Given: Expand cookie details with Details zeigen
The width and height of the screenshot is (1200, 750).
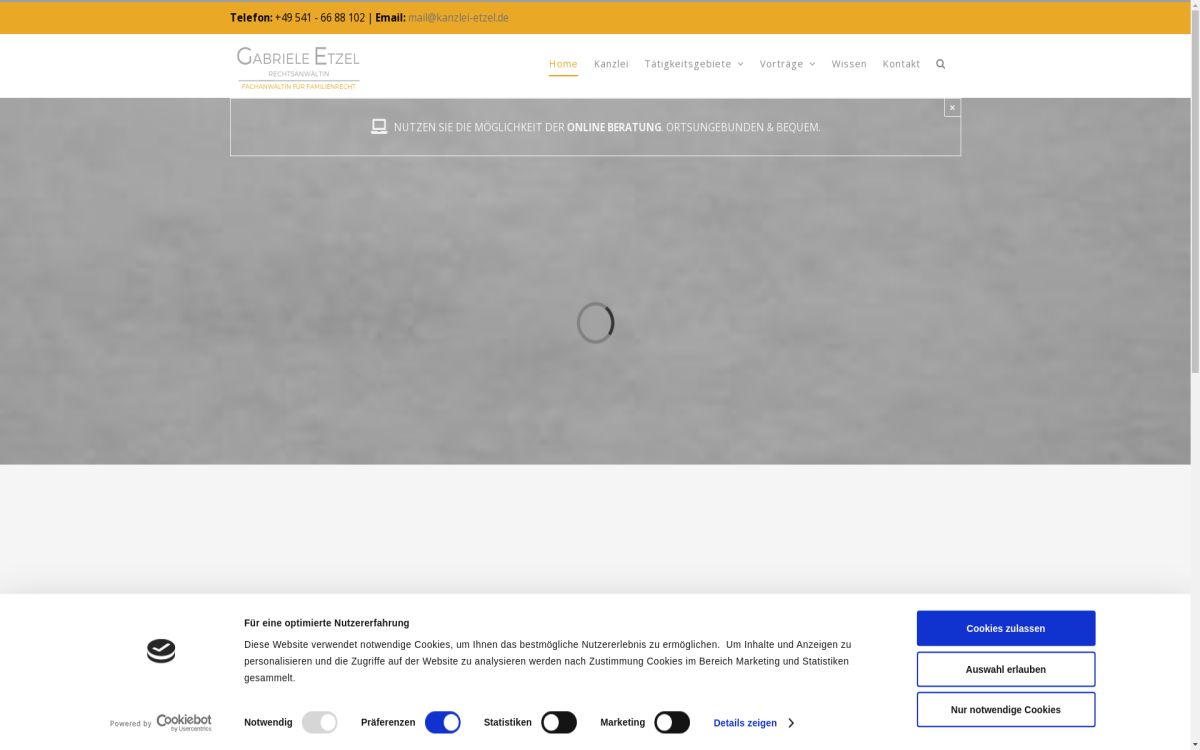Looking at the screenshot, I should (x=753, y=723).
